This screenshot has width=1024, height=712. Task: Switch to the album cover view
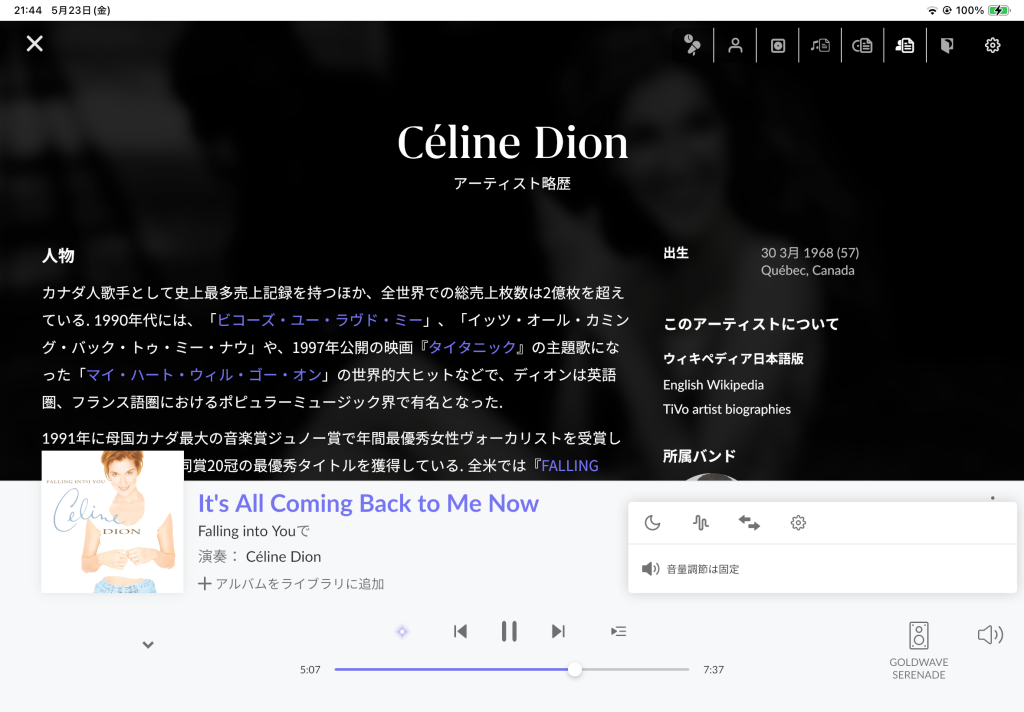coord(778,45)
